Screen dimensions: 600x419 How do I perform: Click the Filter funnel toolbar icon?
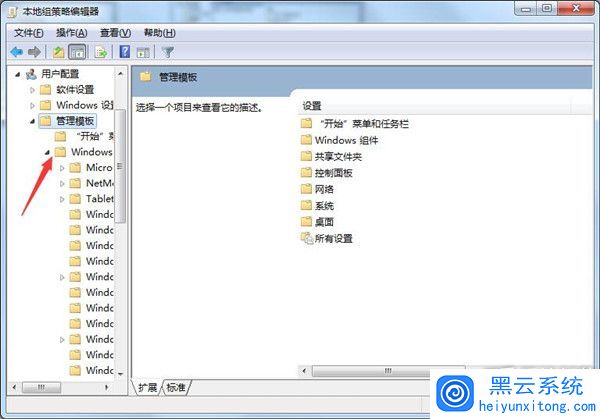click(x=168, y=52)
